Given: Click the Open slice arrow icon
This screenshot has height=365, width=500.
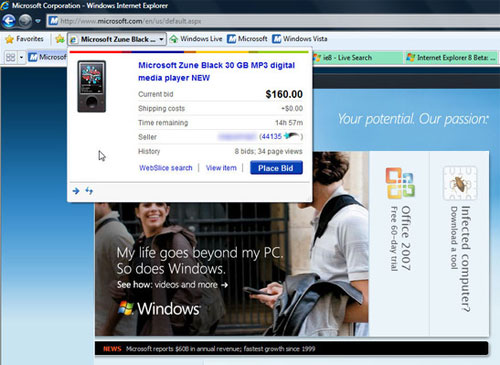Looking at the screenshot, I should click(x=76, y=191).
